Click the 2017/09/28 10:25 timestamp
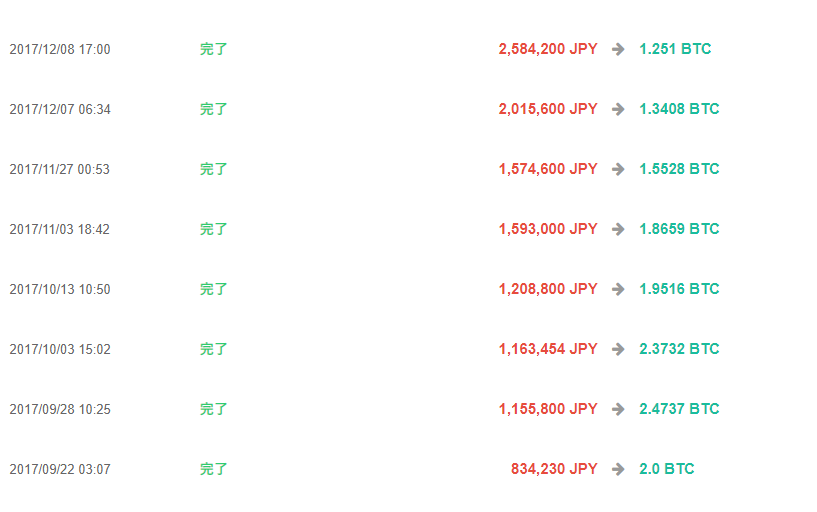The image size is (817, 512). [60, 409]
